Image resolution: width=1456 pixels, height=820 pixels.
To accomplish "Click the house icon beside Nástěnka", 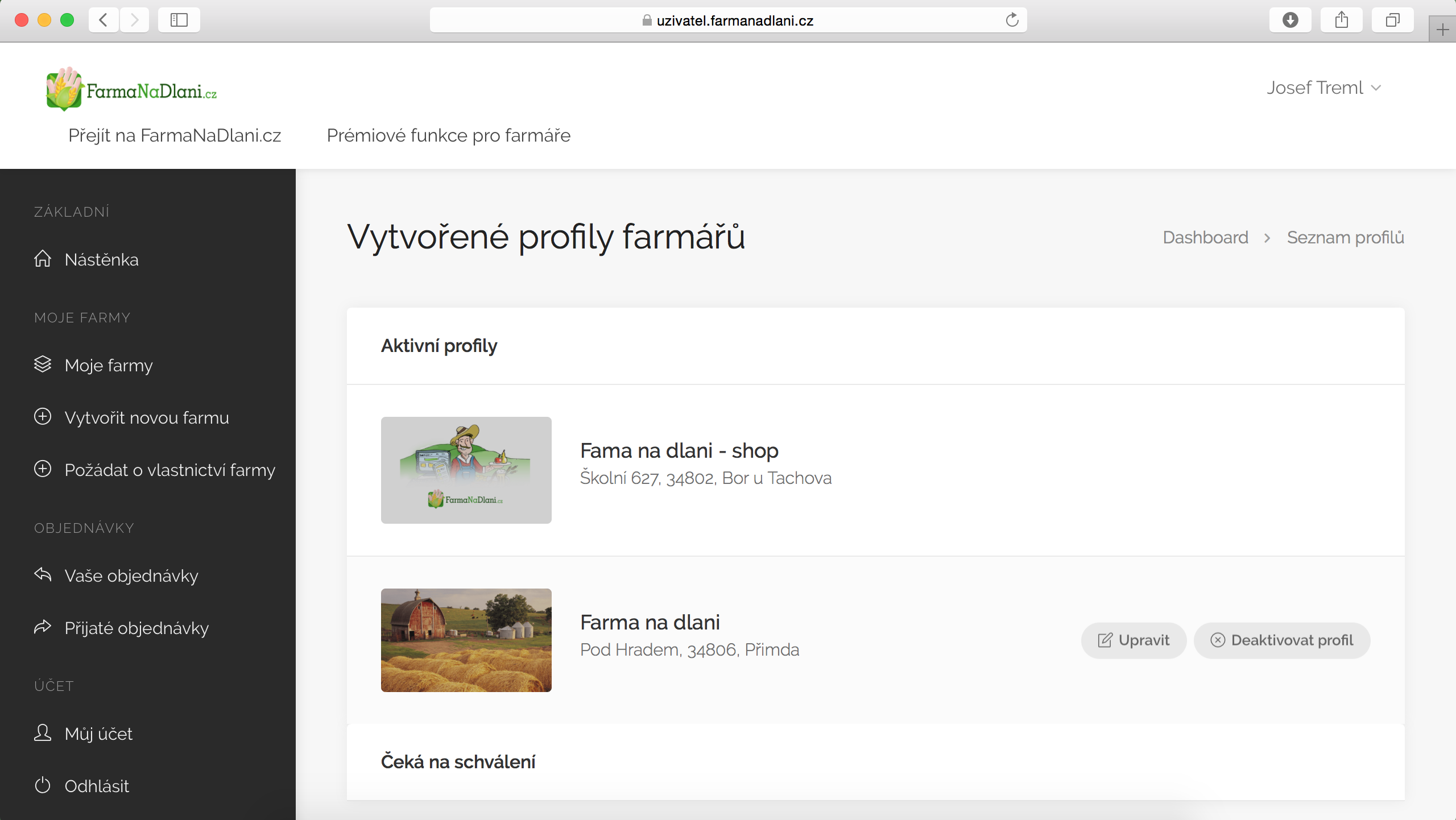I will (43, 259).
